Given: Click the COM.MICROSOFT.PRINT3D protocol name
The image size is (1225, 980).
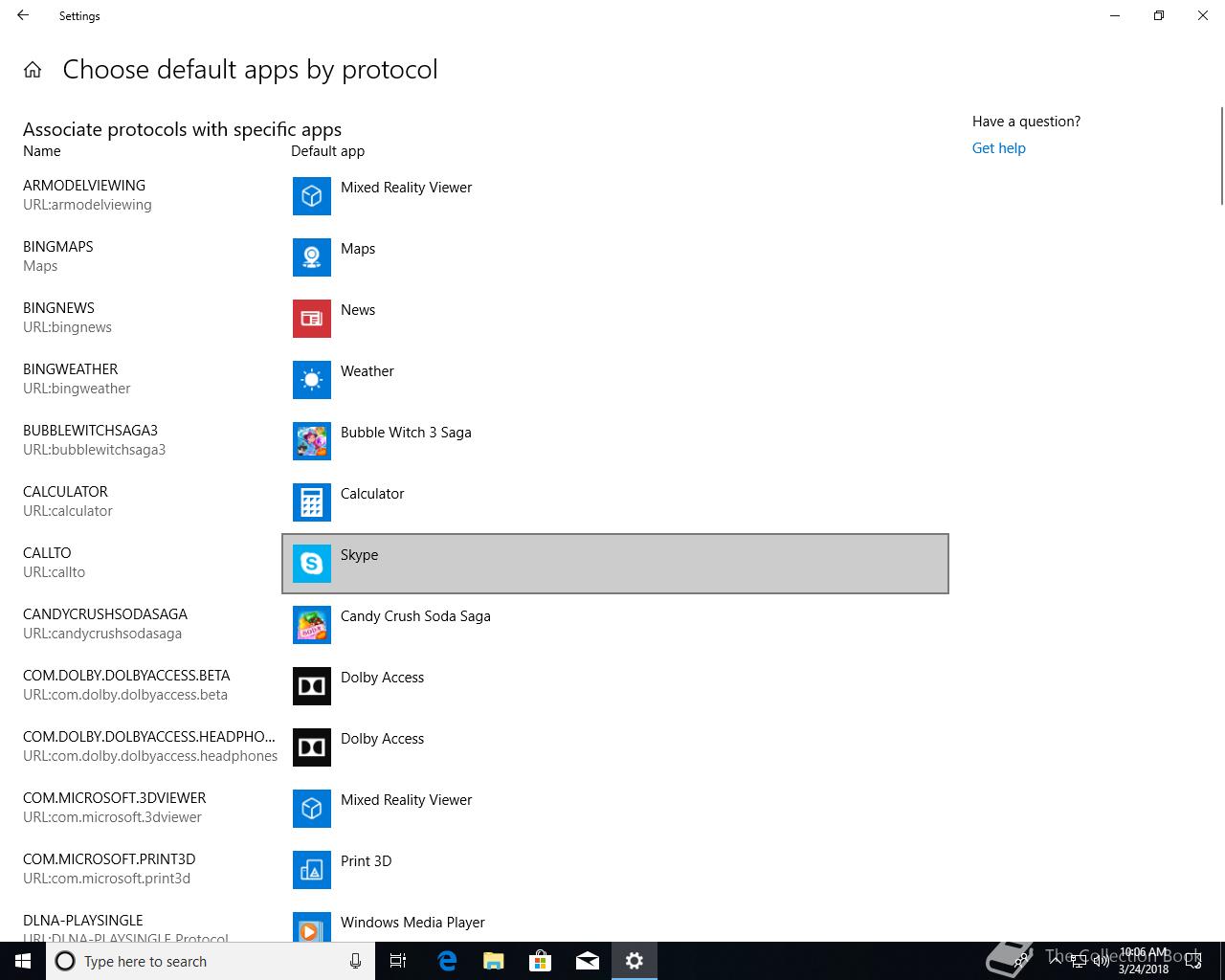Looking at the screenshot, I should click(x=109, y=859).
